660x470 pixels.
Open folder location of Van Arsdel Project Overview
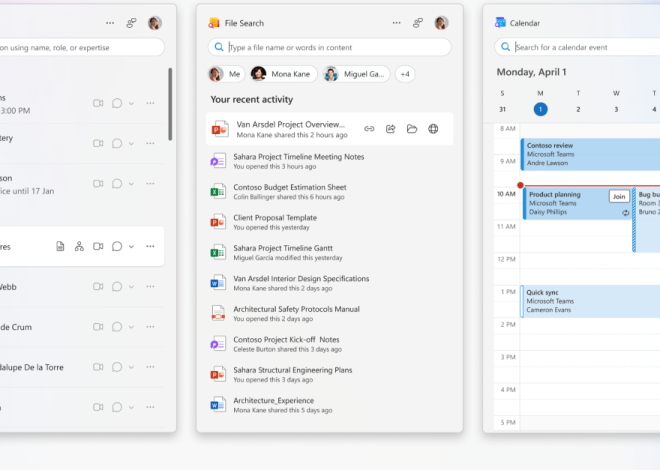(412, 129)
